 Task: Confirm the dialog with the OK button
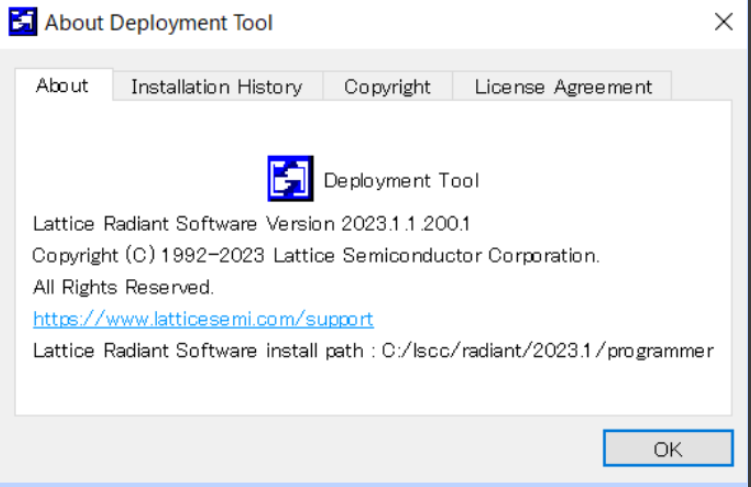point(668,449)
